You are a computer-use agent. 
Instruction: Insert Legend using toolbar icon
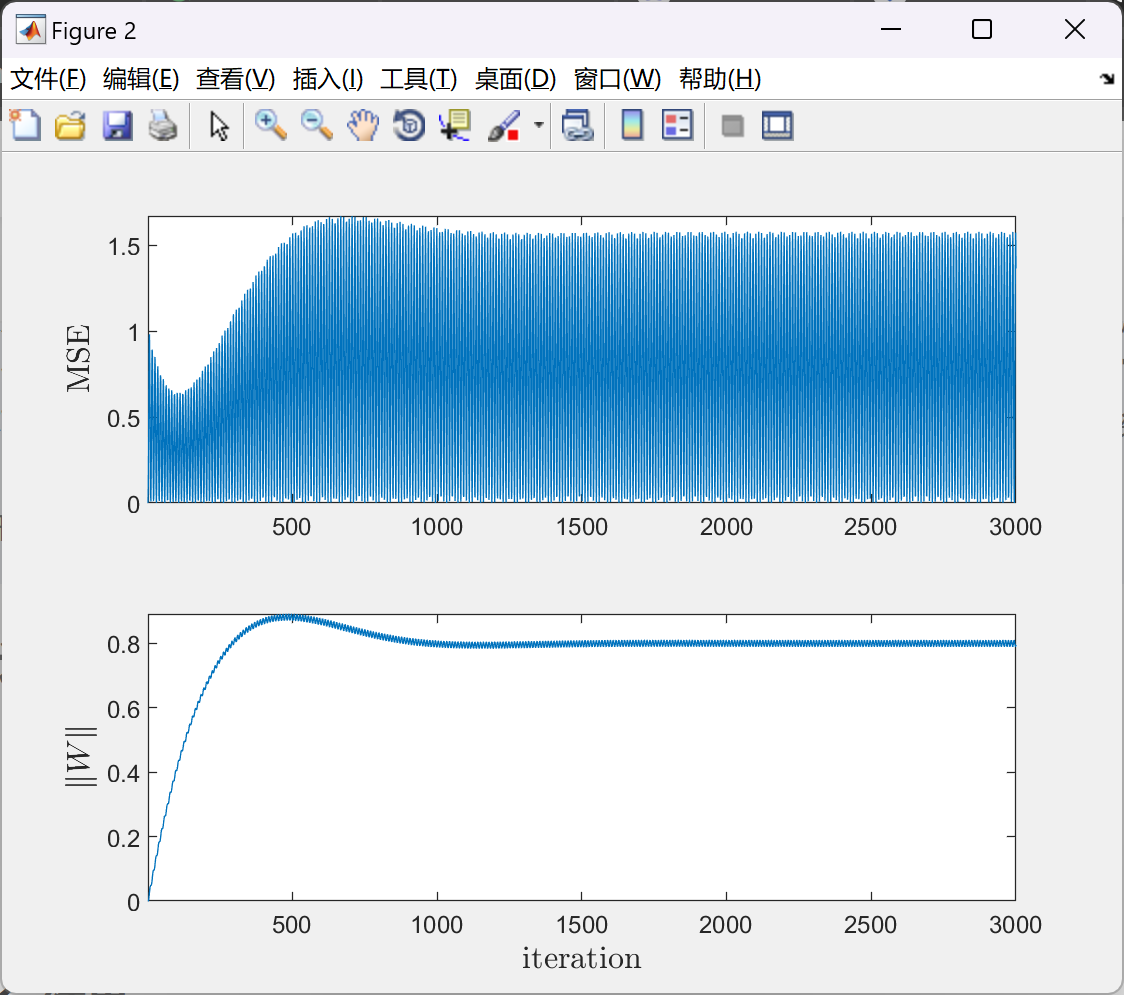[x=677, y=125]
